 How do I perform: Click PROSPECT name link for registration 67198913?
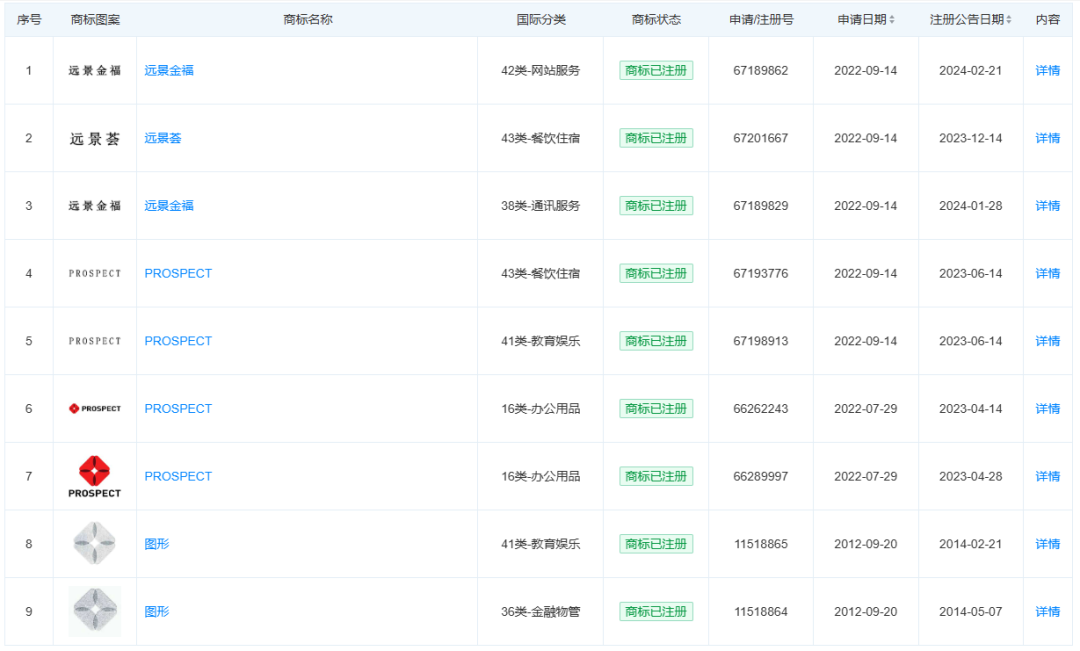pyautogui.click(x=178, y=341)
